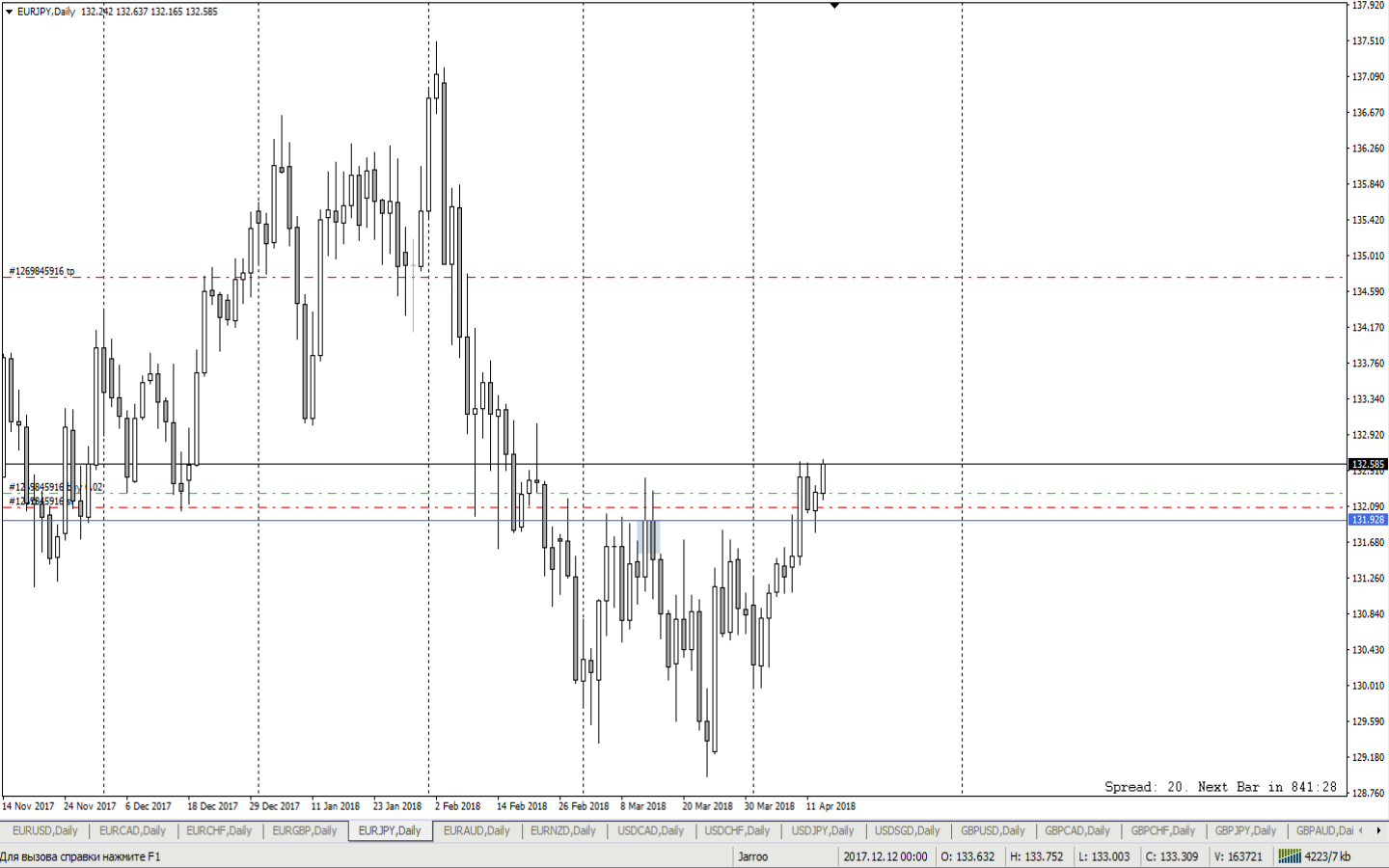Open the partially visible GBPAUD,Daily tab
This screenshot has height=868, width=1389.
1324,830
